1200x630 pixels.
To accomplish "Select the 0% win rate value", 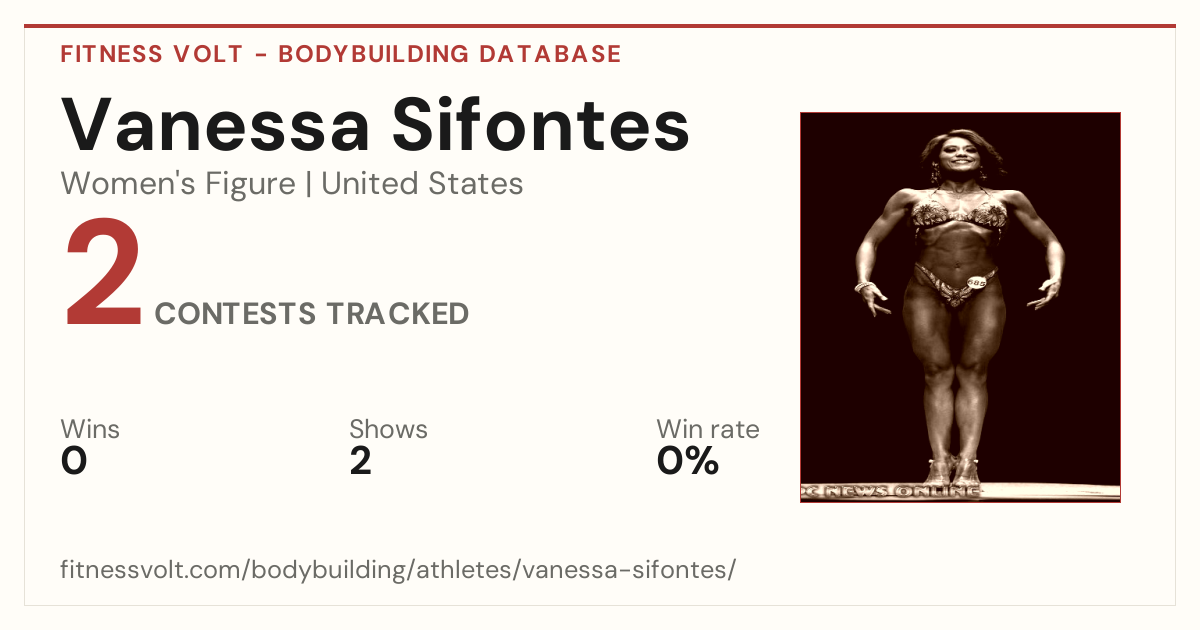I will (x=688, y=461).
